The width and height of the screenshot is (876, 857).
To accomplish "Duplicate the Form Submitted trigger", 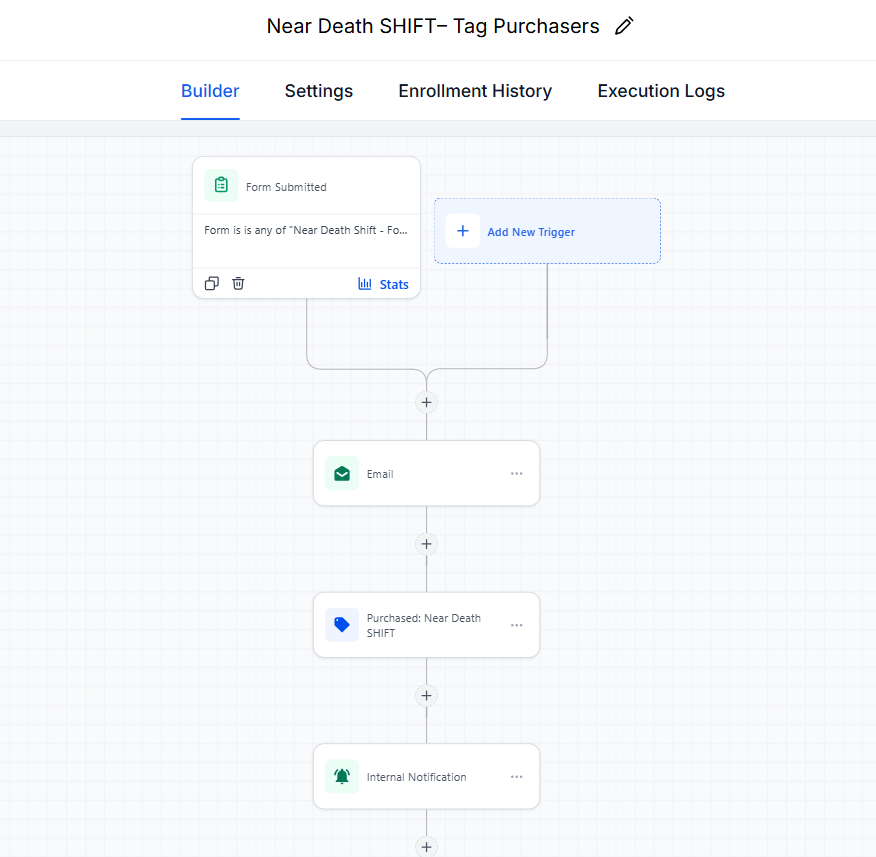I will (x=212, y=283).
